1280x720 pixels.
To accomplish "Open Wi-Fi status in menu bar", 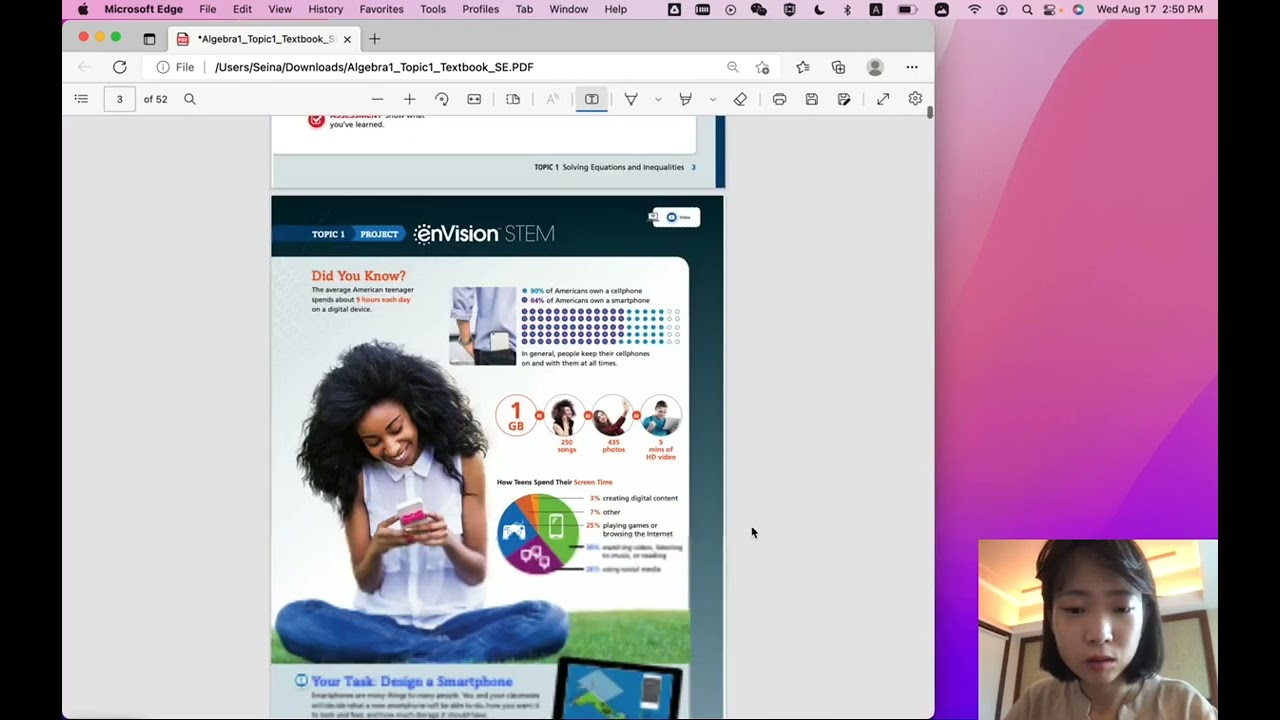I will pyautogui.click(x=975, y=9).
